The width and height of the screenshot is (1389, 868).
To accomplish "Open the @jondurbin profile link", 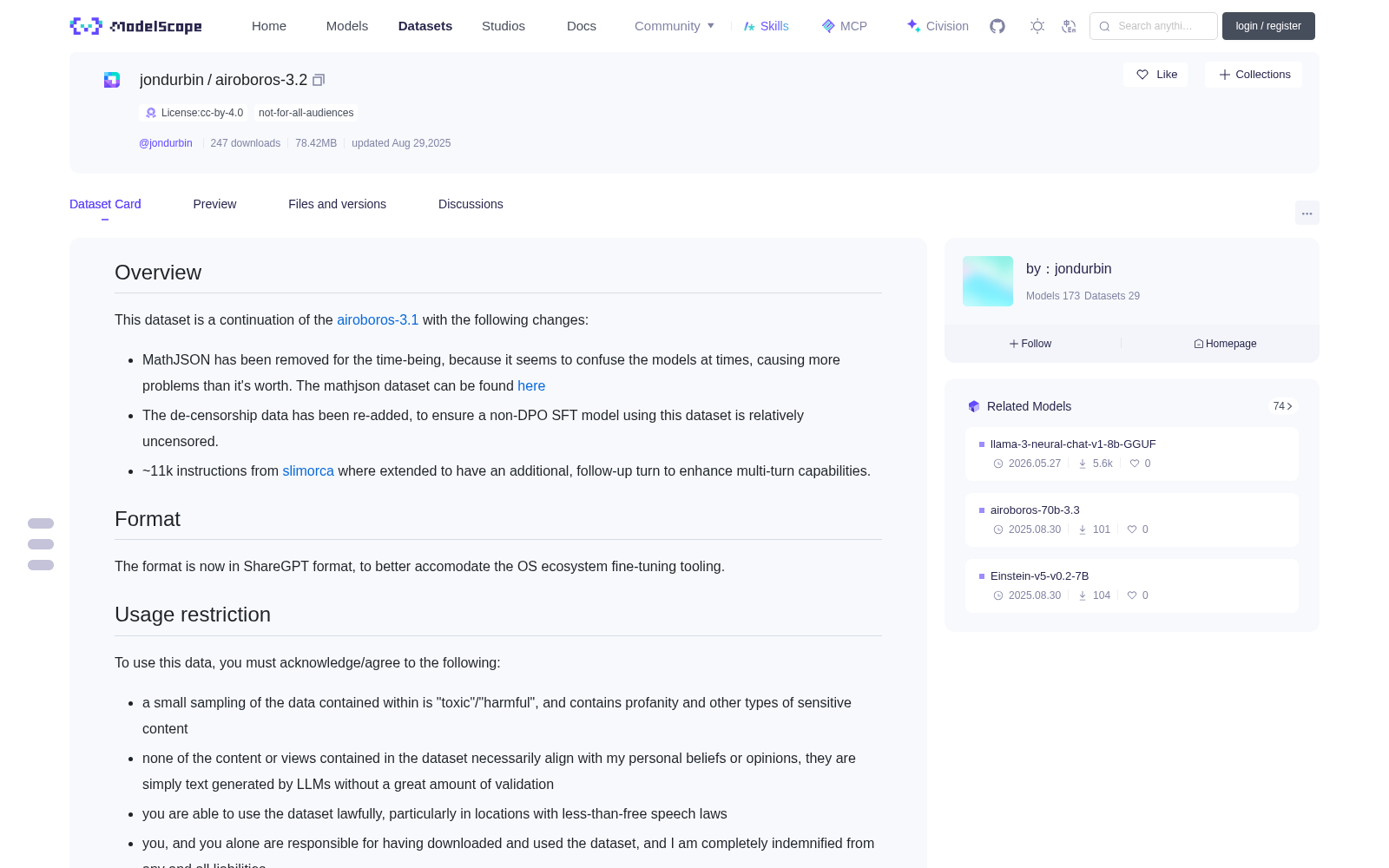I will point(166,143).
